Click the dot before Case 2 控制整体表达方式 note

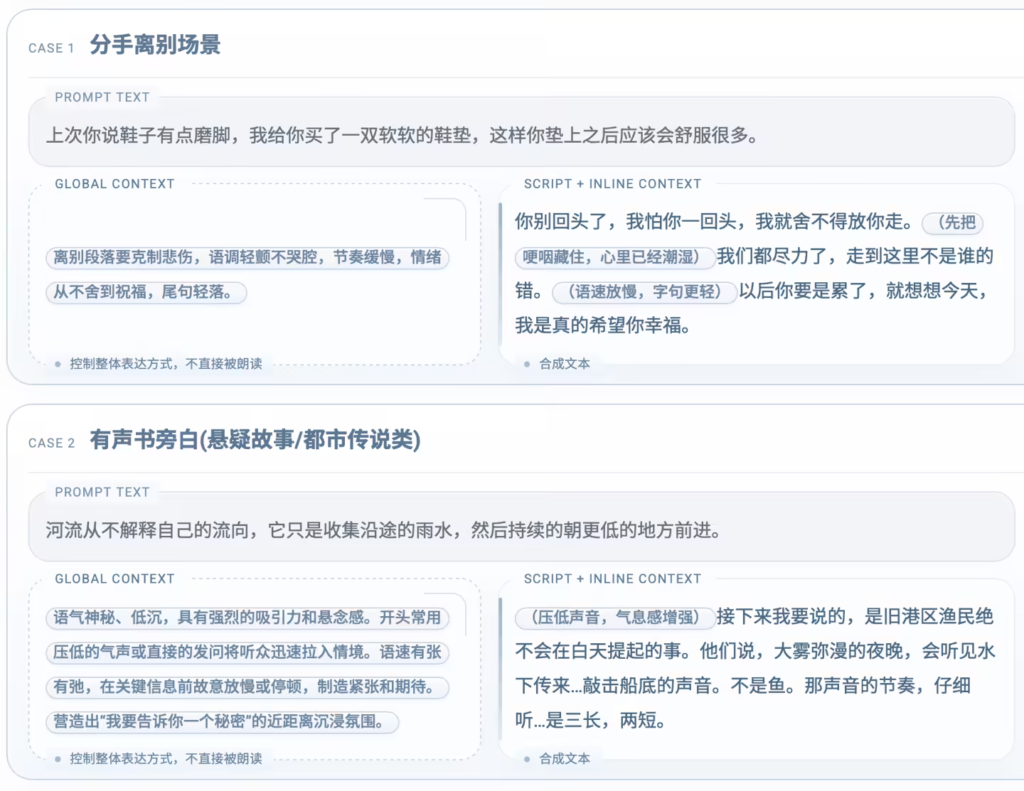[58, 759]
